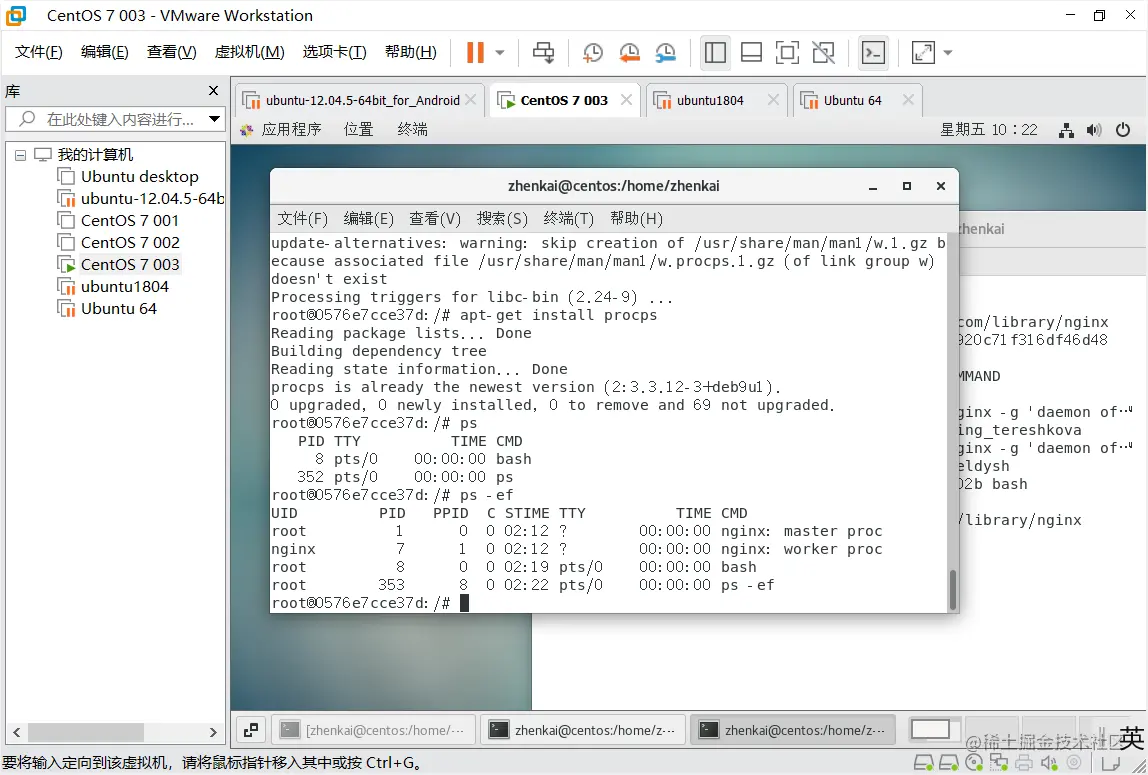Toggle the library sidebar view icon

[x=715, y=52]
